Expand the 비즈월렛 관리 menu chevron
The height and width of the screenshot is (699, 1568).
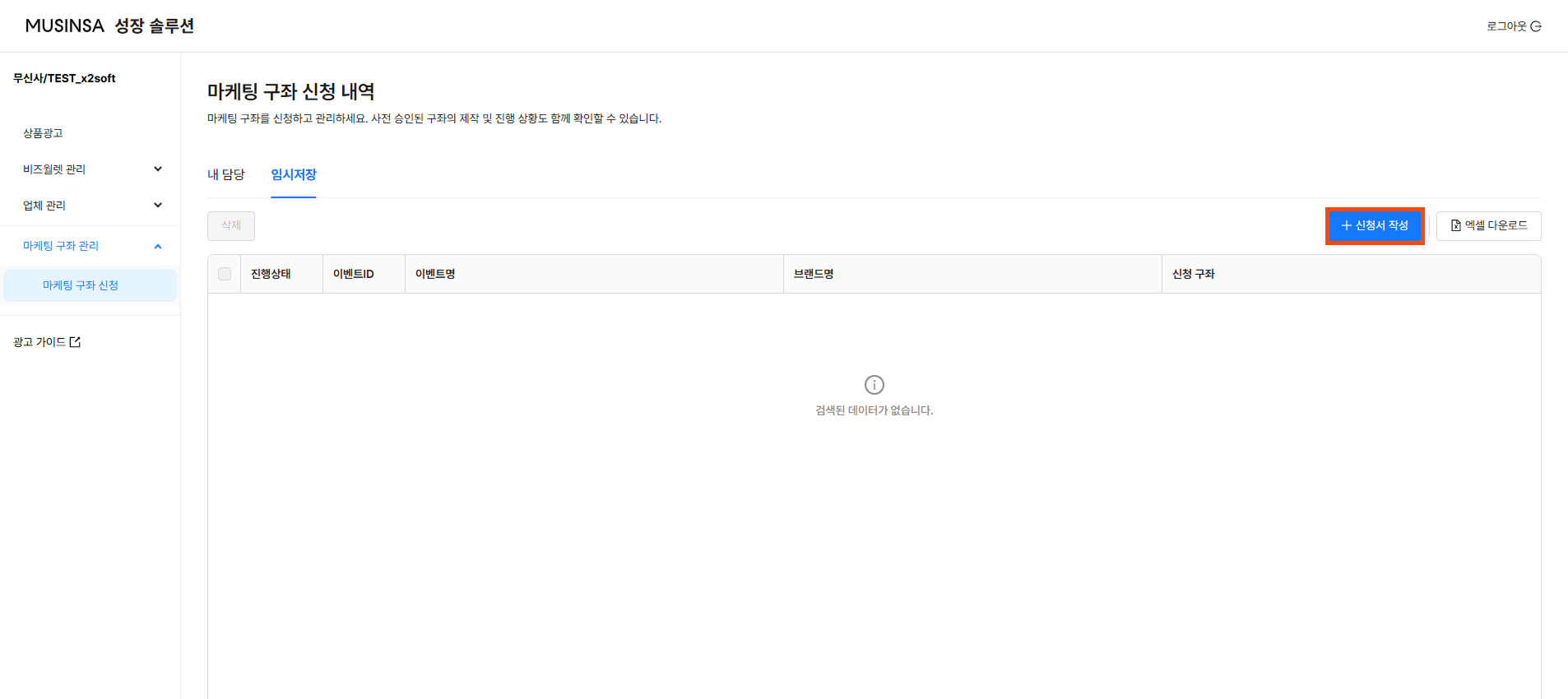point(158,169)
